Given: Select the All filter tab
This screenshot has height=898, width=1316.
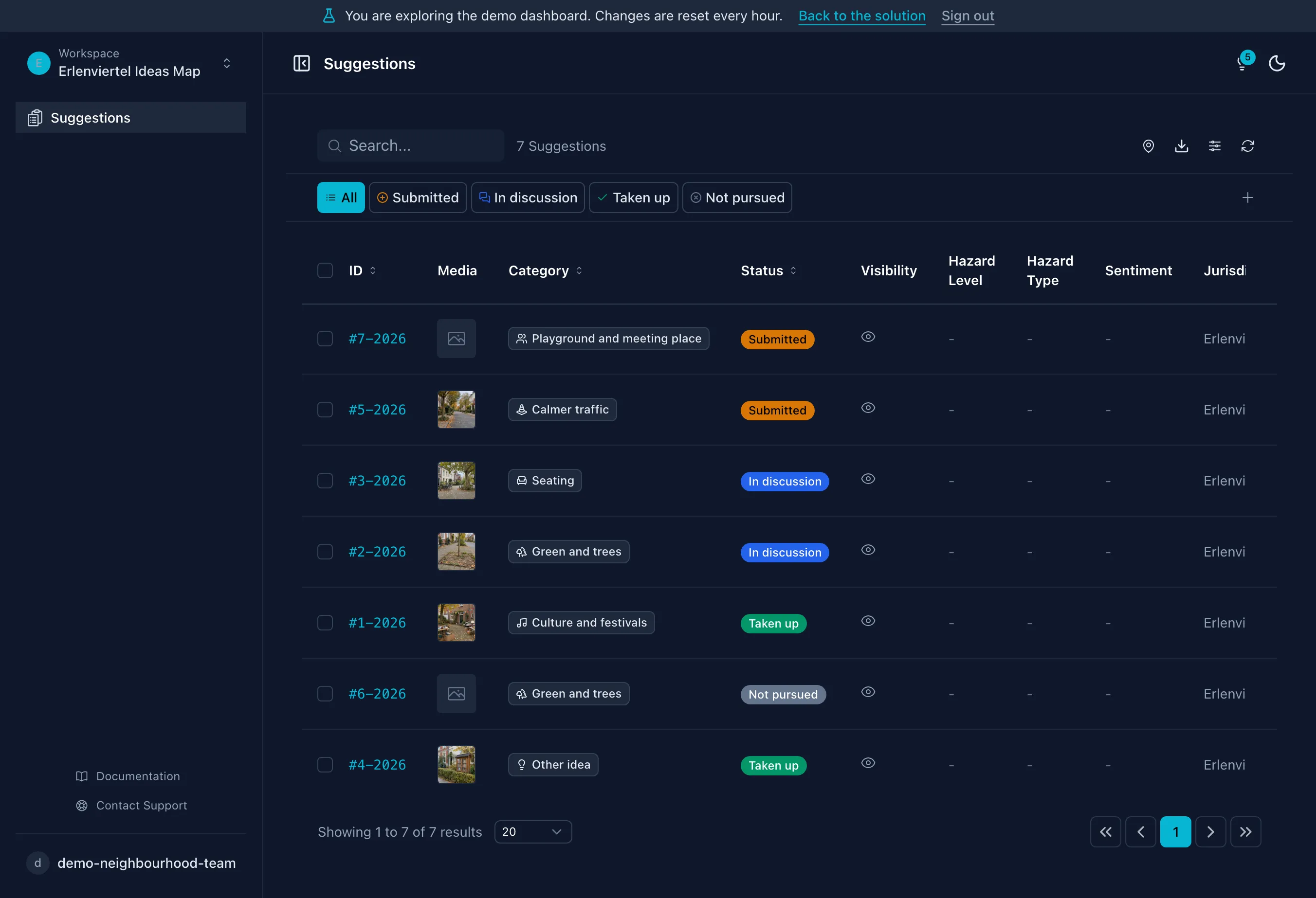Looking at the screenshot, I should coord(341,198).
